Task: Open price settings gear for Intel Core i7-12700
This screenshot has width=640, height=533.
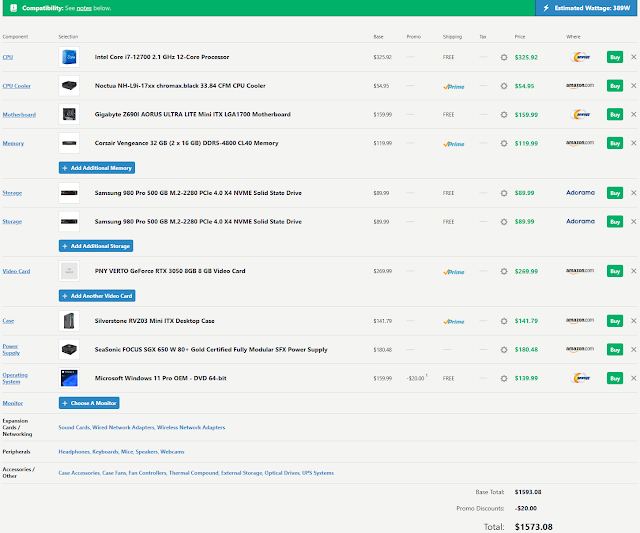Action: 504,58
